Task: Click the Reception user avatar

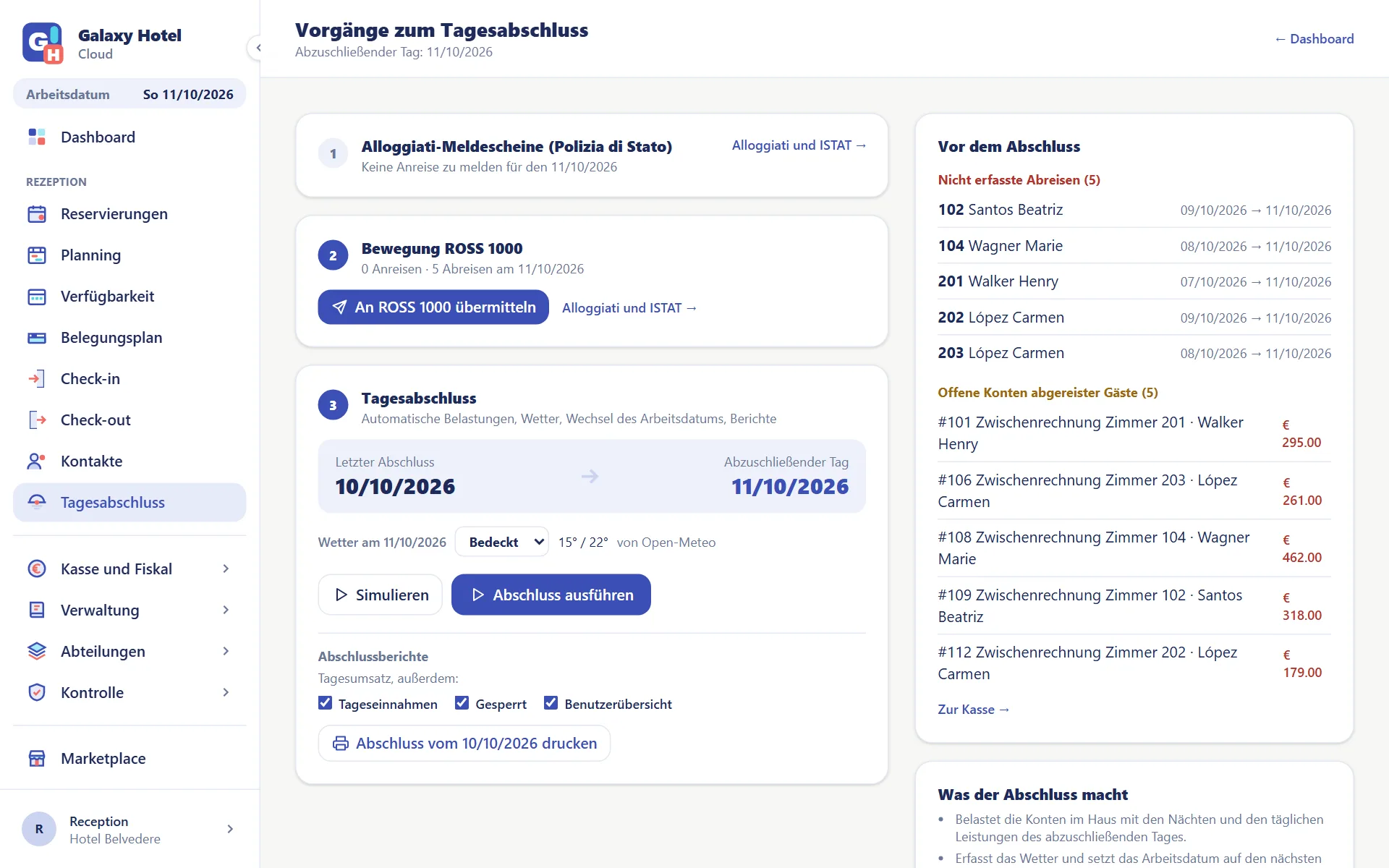Action: coord(39,829)
